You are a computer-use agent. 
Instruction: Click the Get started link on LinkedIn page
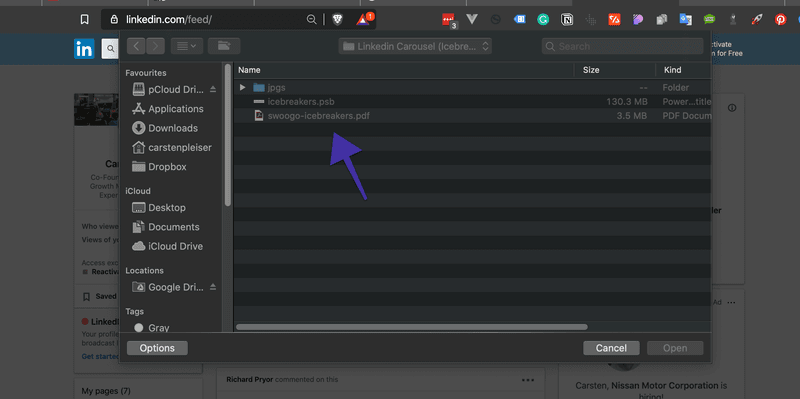pos(101,356)
